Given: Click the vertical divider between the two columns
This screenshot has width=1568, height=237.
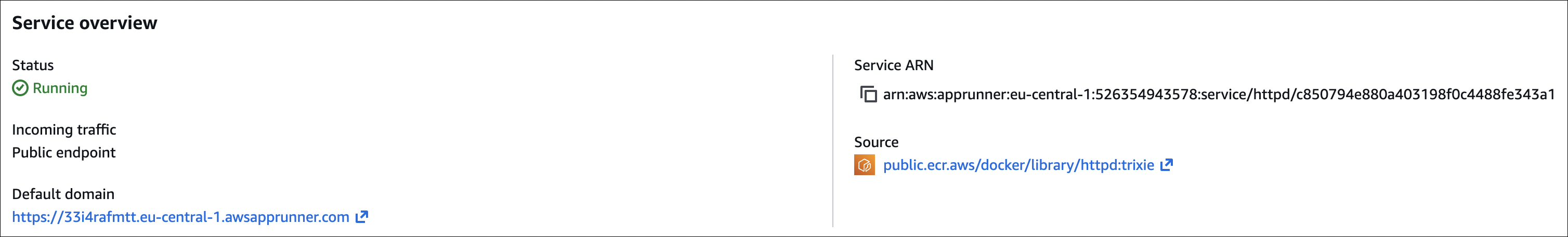Looking at the screenshot, I should [833, 140].
